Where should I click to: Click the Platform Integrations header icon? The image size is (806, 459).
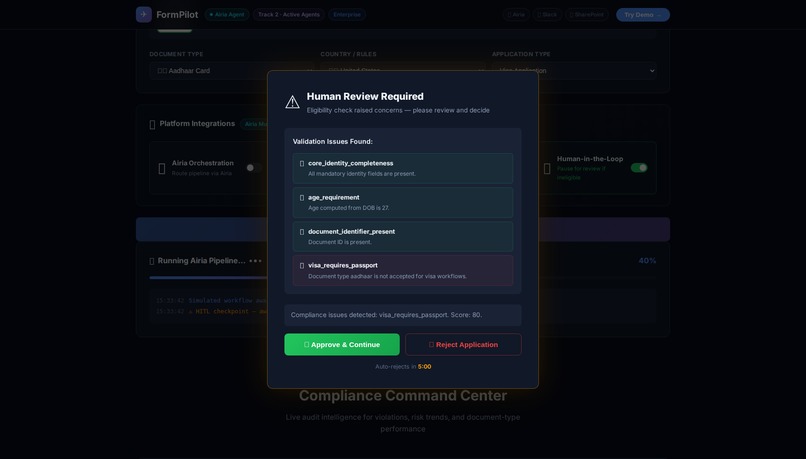[x=152, y=124]
